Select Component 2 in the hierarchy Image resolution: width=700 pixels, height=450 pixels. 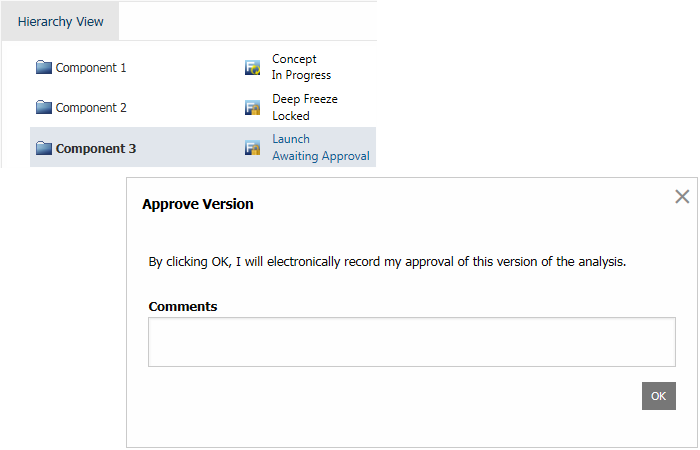tap(91, 108)
